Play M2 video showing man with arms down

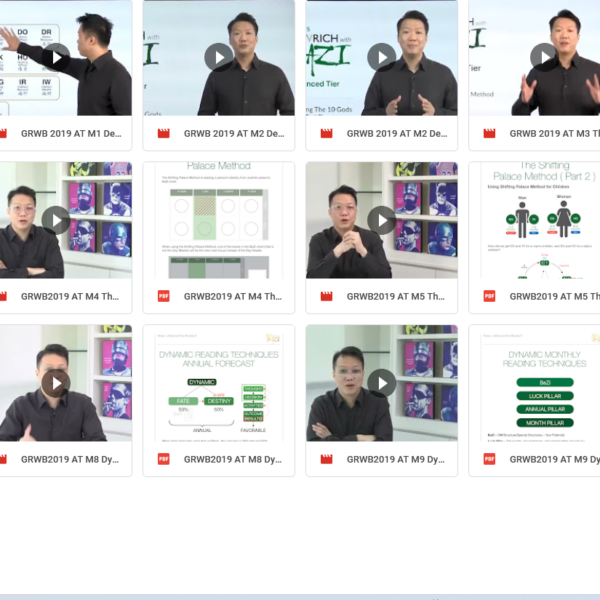pyautogui.click(x=219, y=57)
